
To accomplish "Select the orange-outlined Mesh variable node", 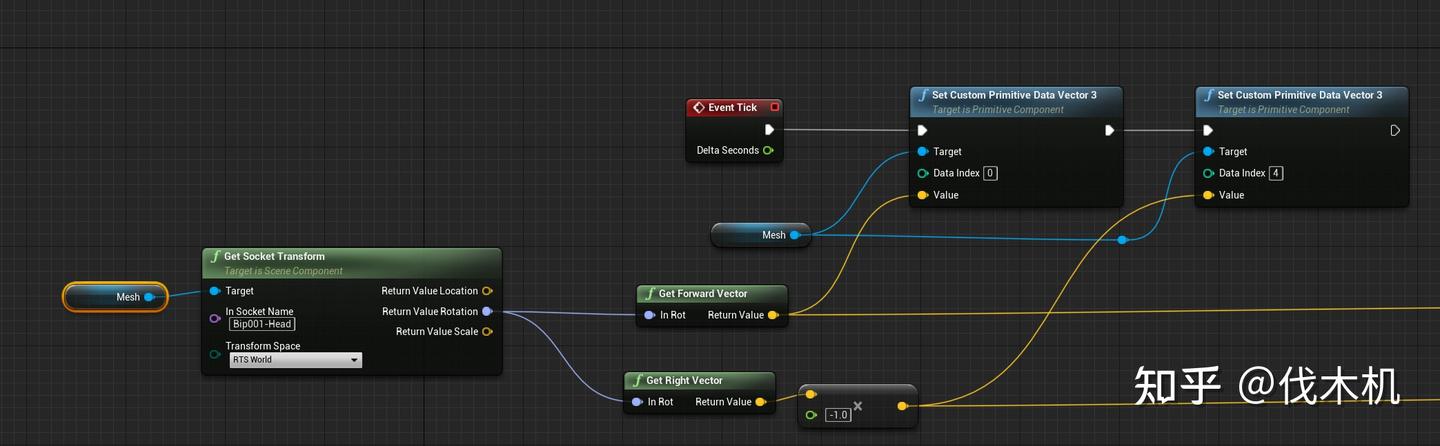I will [115, 297].
